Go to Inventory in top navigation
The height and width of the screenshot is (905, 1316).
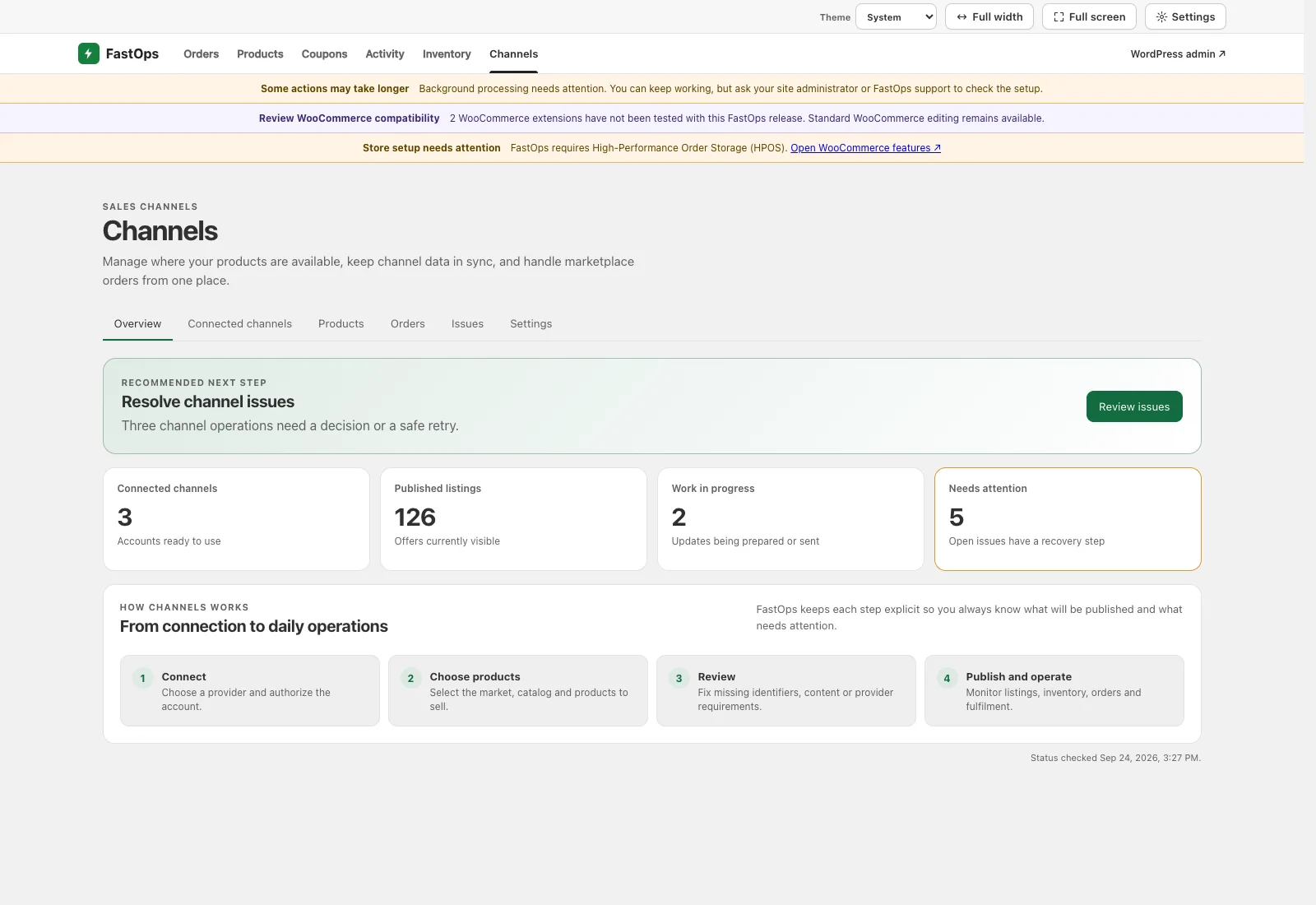[x=447, y=53]
